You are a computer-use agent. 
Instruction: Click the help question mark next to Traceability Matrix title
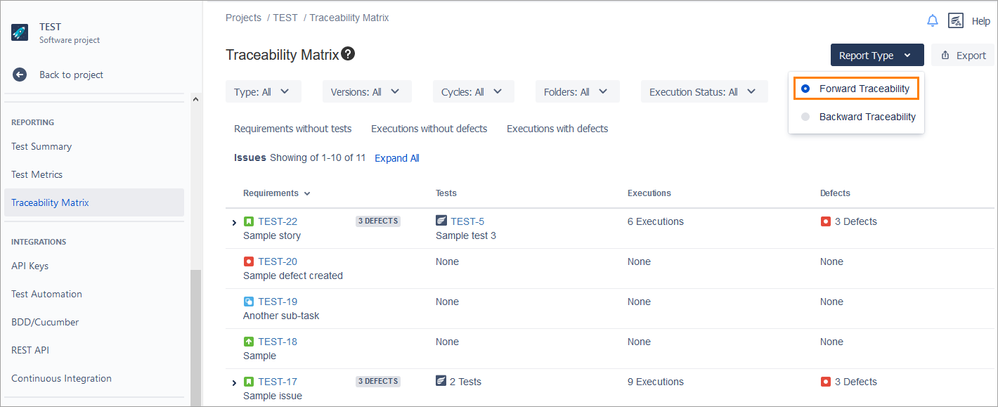(x=348, y=54)
